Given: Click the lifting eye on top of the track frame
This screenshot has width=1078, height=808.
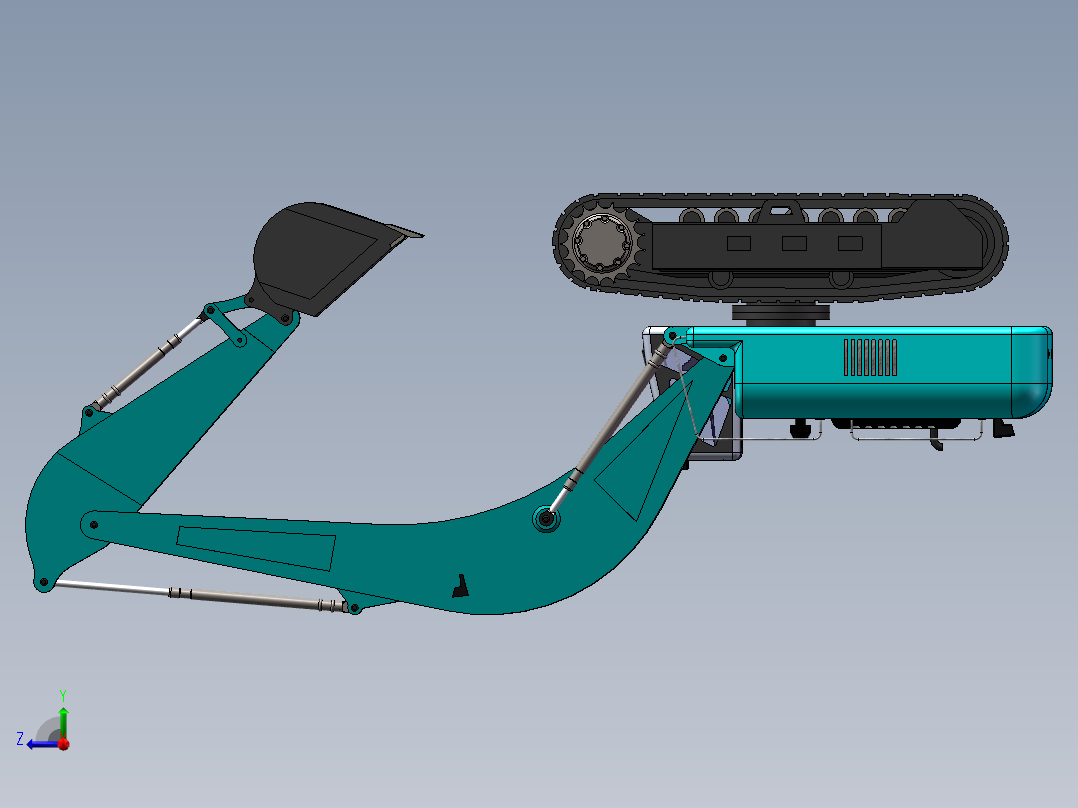Looking at the screenshot, I should click(x=782, y=209).
